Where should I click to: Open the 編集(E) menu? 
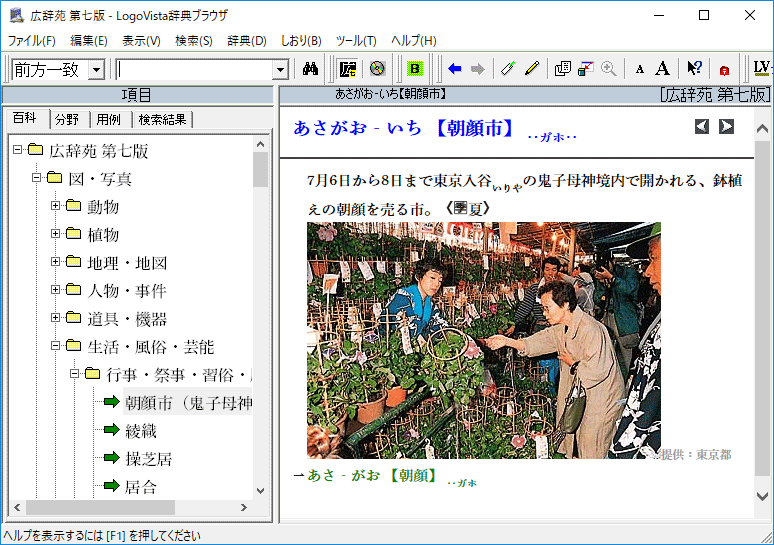click(89, 40)
